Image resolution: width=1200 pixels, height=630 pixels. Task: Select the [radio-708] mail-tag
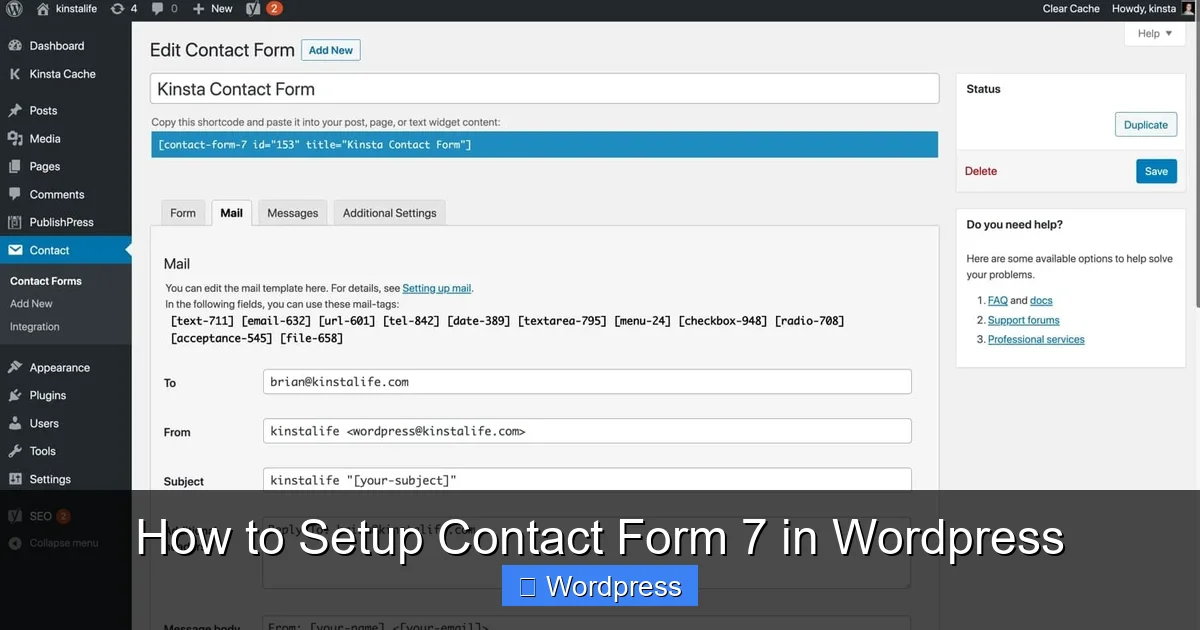pos(810,321)
